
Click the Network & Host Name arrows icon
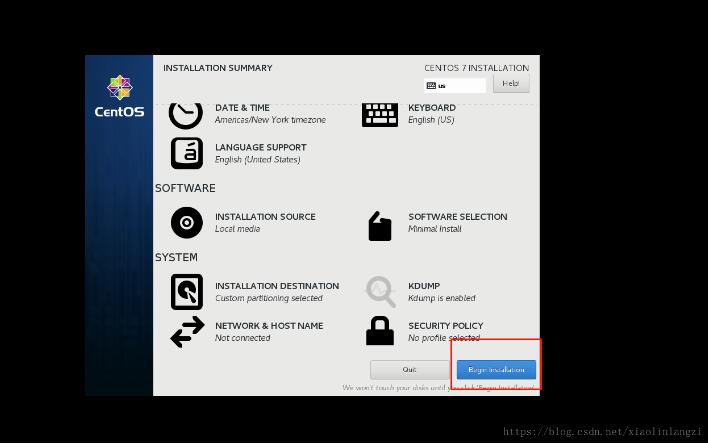click(187, 332)
